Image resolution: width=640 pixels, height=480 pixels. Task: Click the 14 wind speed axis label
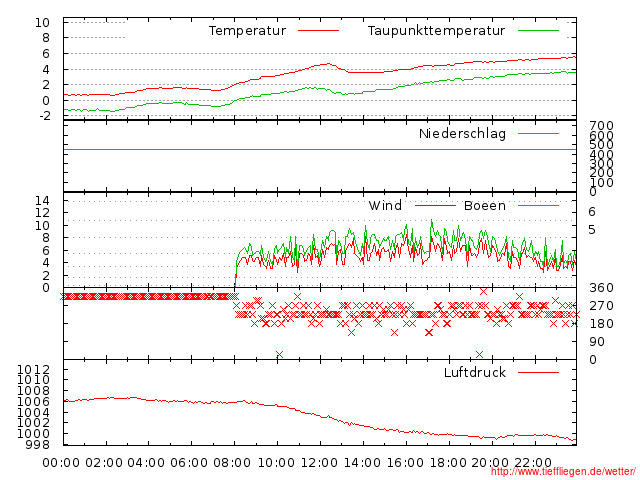[x=42, y=200]
